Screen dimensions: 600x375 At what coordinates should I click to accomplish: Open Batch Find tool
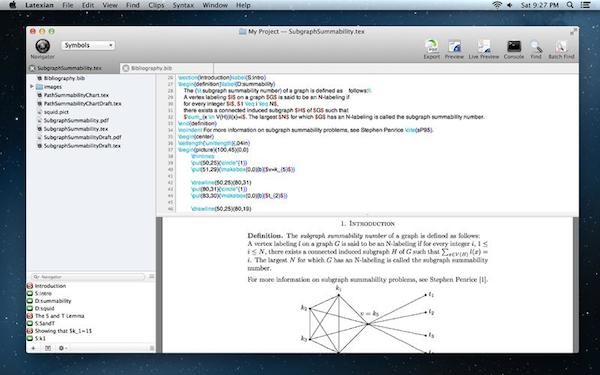click(561, 46)
